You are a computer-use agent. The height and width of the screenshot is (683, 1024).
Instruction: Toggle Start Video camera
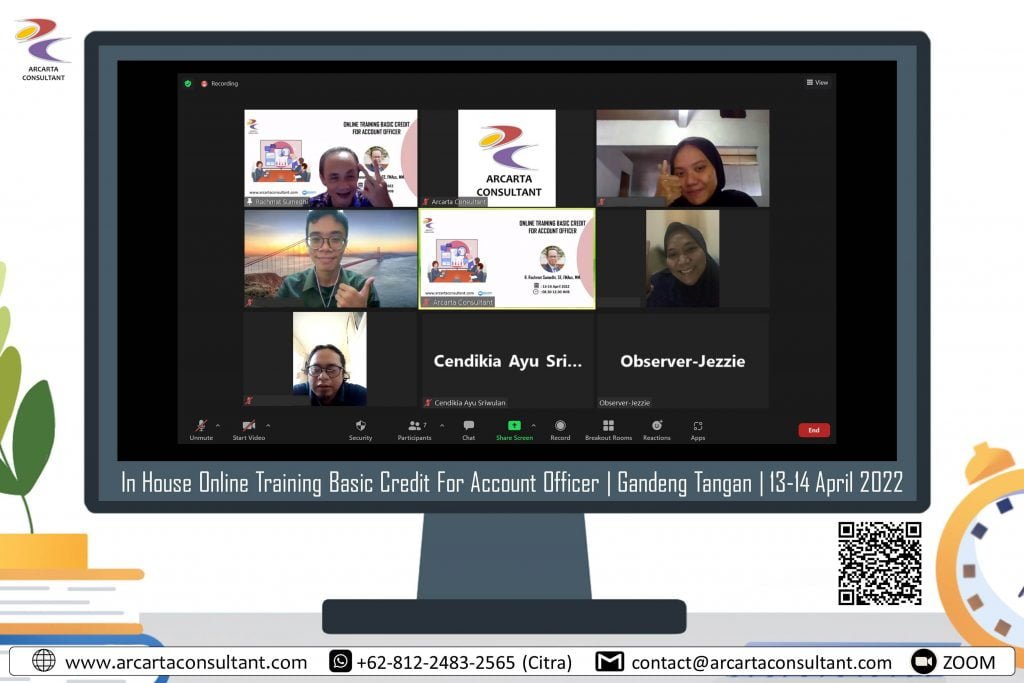click(x=248, y=426)
